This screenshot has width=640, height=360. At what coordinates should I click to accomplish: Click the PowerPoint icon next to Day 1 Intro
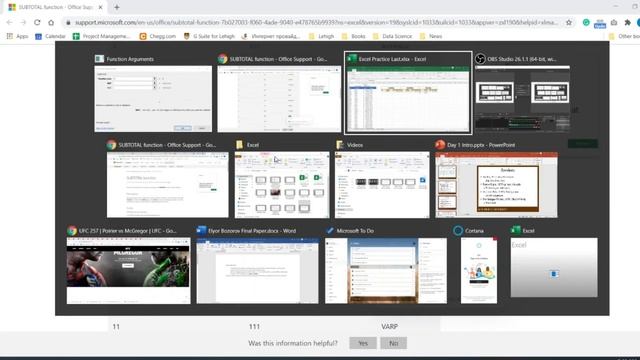(440, 144)
